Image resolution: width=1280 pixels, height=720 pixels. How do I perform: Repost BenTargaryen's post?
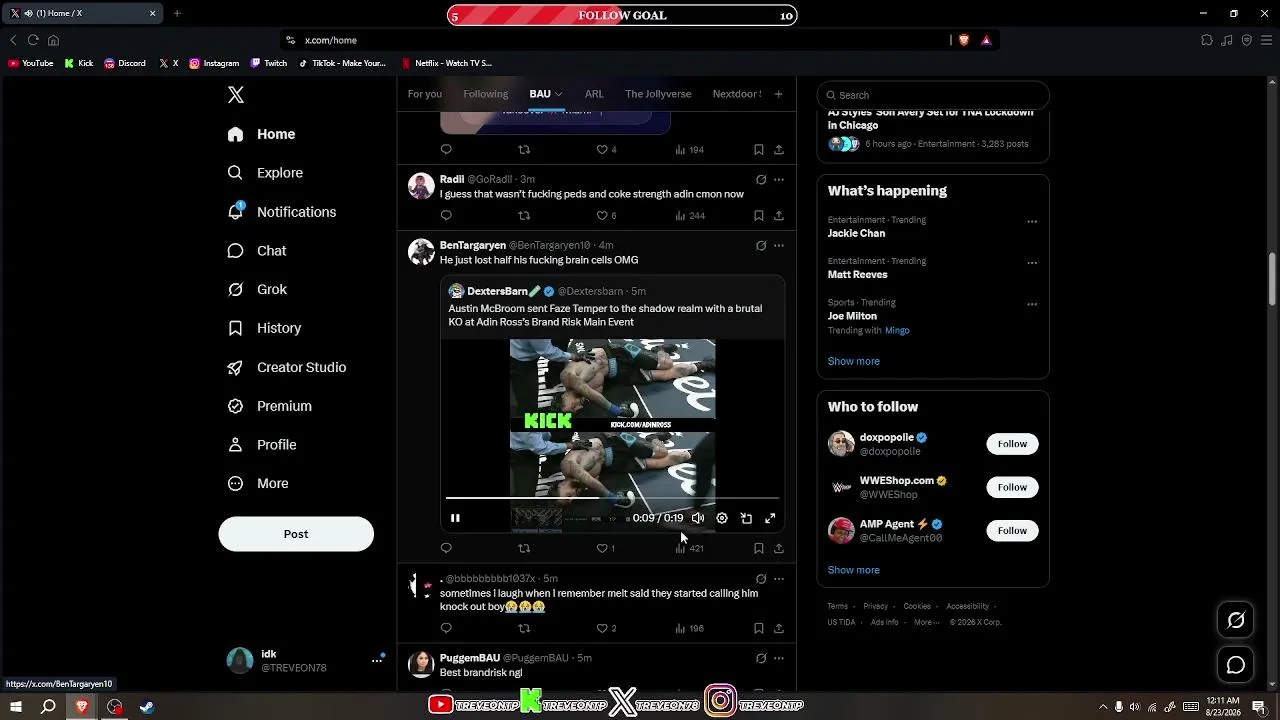(524, 548)
